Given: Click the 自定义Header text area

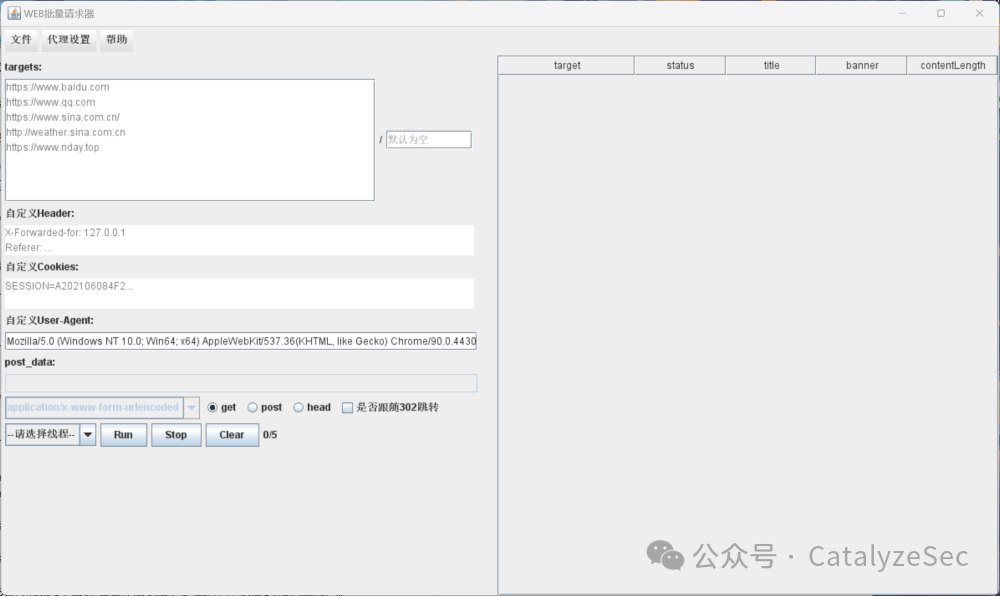Looking at the screenshot, I should click(239, 240).
